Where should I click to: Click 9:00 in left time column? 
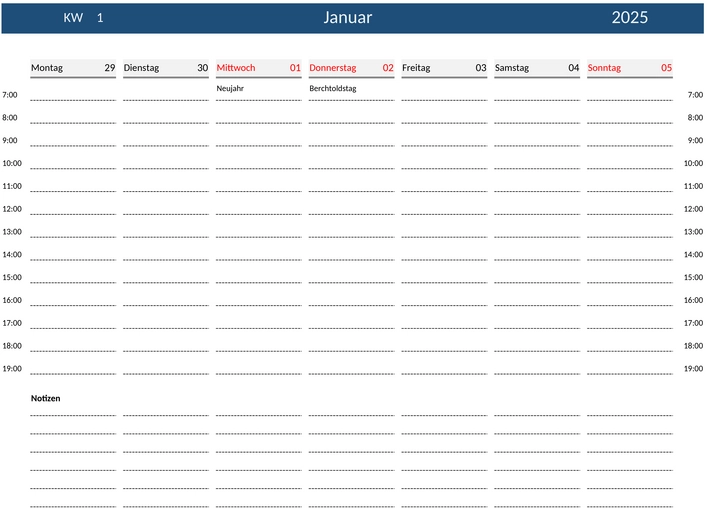pyautogui.click(x=9, y=140)
